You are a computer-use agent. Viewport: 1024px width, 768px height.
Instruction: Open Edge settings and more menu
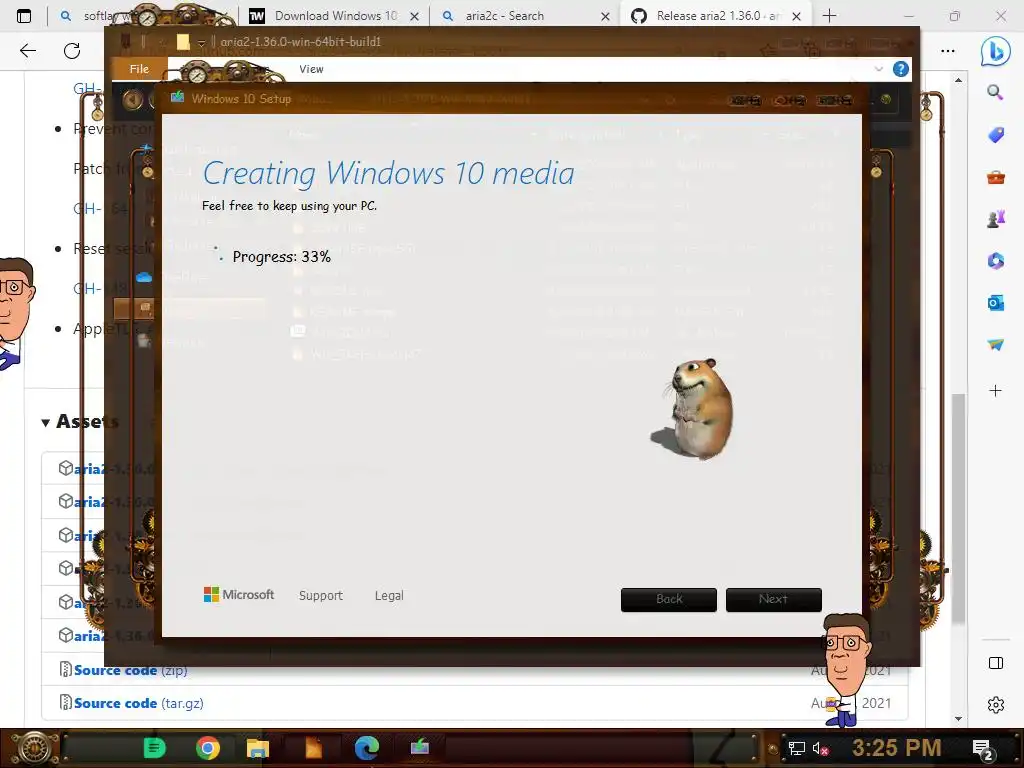948,50
